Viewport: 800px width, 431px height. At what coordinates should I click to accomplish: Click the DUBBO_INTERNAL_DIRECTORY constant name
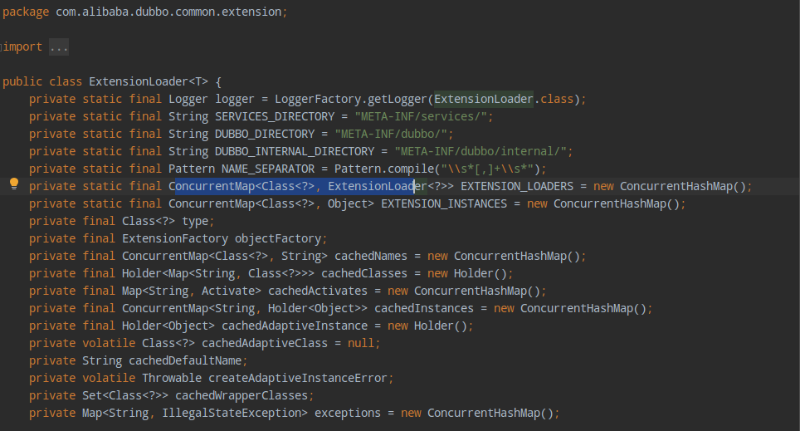pyautogui.click(x=294, y=151)
